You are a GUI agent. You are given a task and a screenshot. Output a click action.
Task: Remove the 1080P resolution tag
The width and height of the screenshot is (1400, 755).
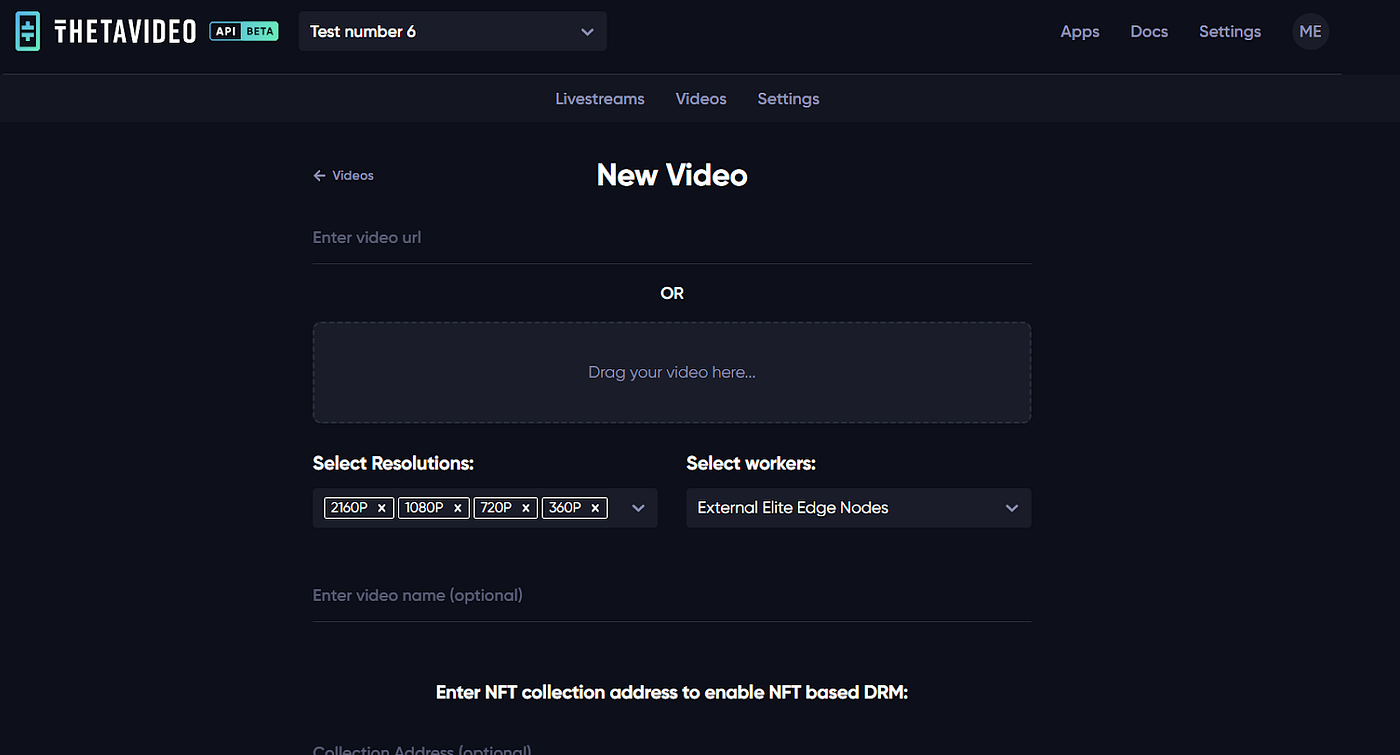(458, 508)
